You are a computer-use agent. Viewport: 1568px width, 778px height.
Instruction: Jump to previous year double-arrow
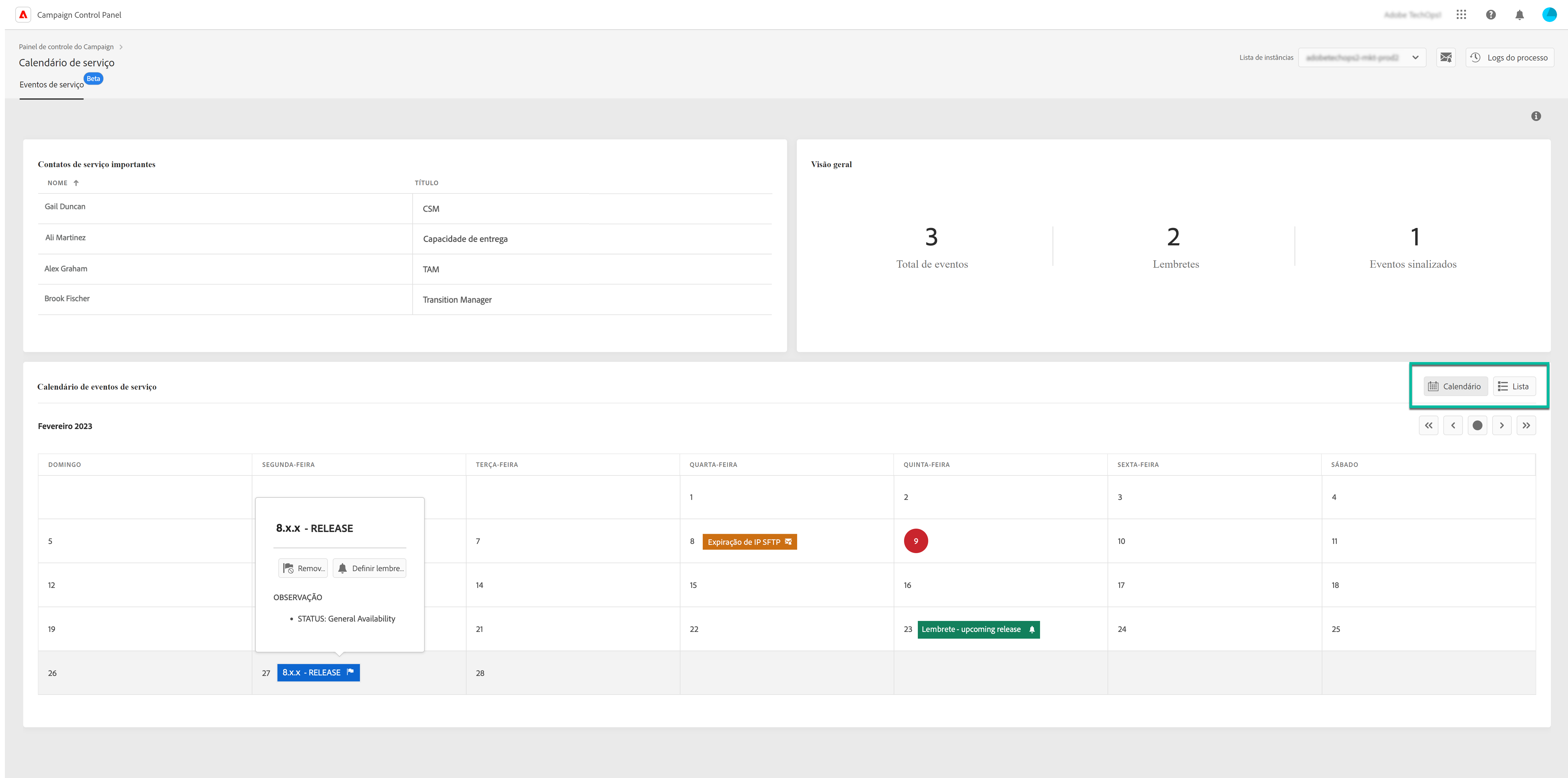[x=1428, y=426]
